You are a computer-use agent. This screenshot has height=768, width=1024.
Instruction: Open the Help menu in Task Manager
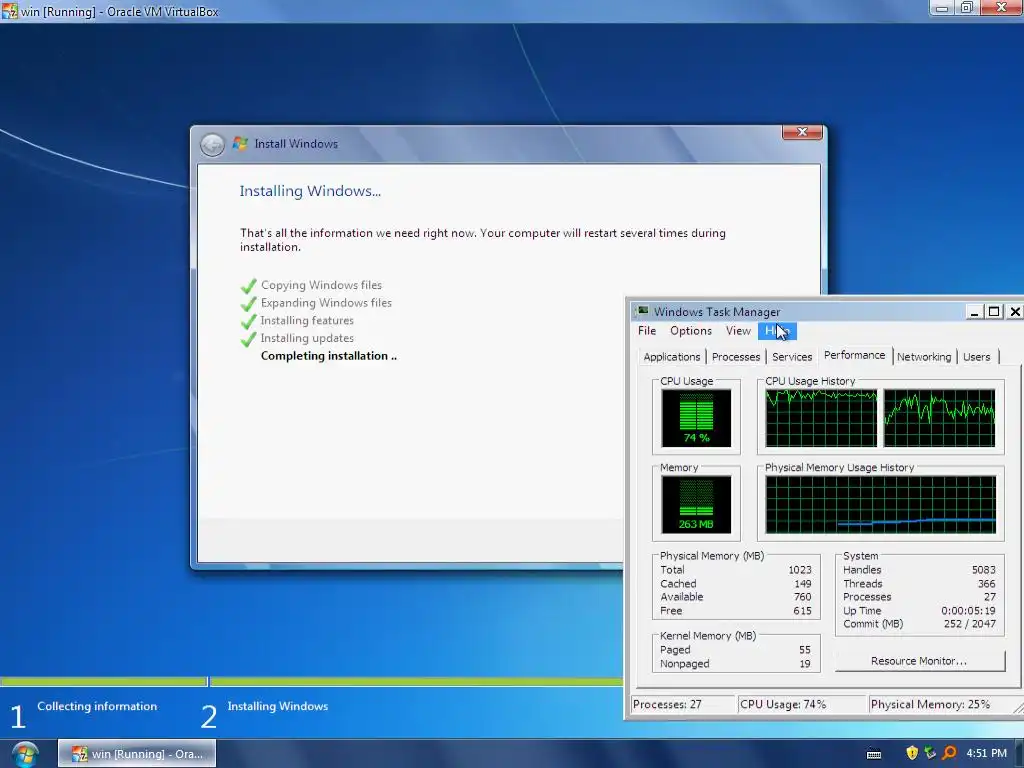(777, 331)
